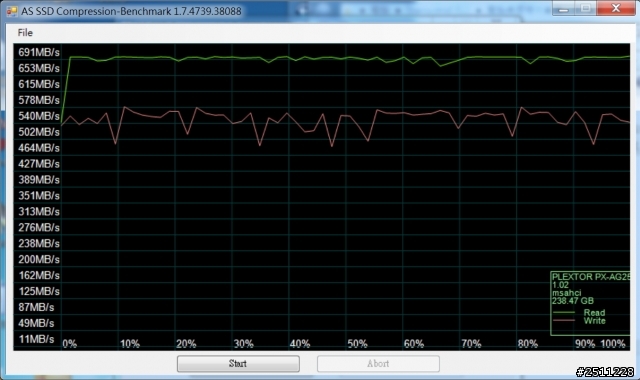The height and width of the screenshot is (380, 640).
Task: Click the 389MB/s axis label
Action: [39, 180]
